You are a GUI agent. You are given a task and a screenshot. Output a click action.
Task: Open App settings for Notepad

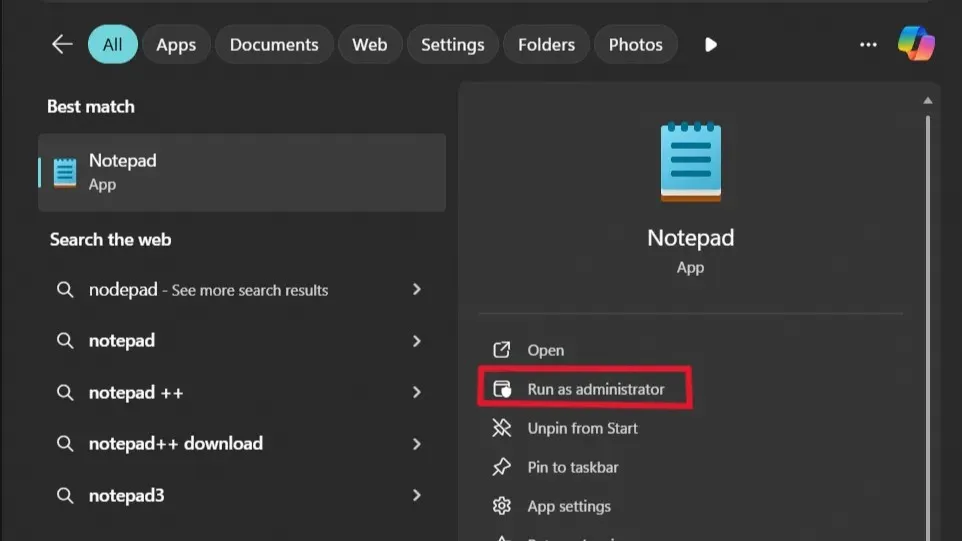click(569, 507)
